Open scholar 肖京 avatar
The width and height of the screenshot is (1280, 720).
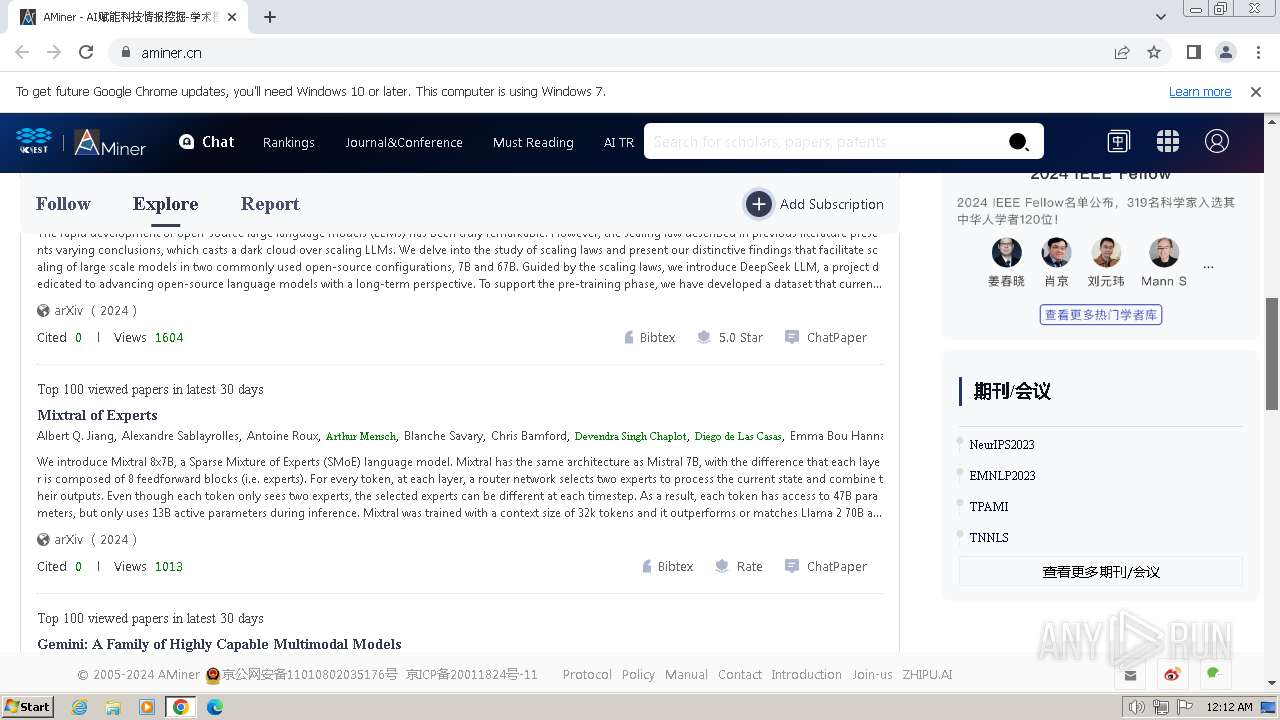tap(1056, 253)
